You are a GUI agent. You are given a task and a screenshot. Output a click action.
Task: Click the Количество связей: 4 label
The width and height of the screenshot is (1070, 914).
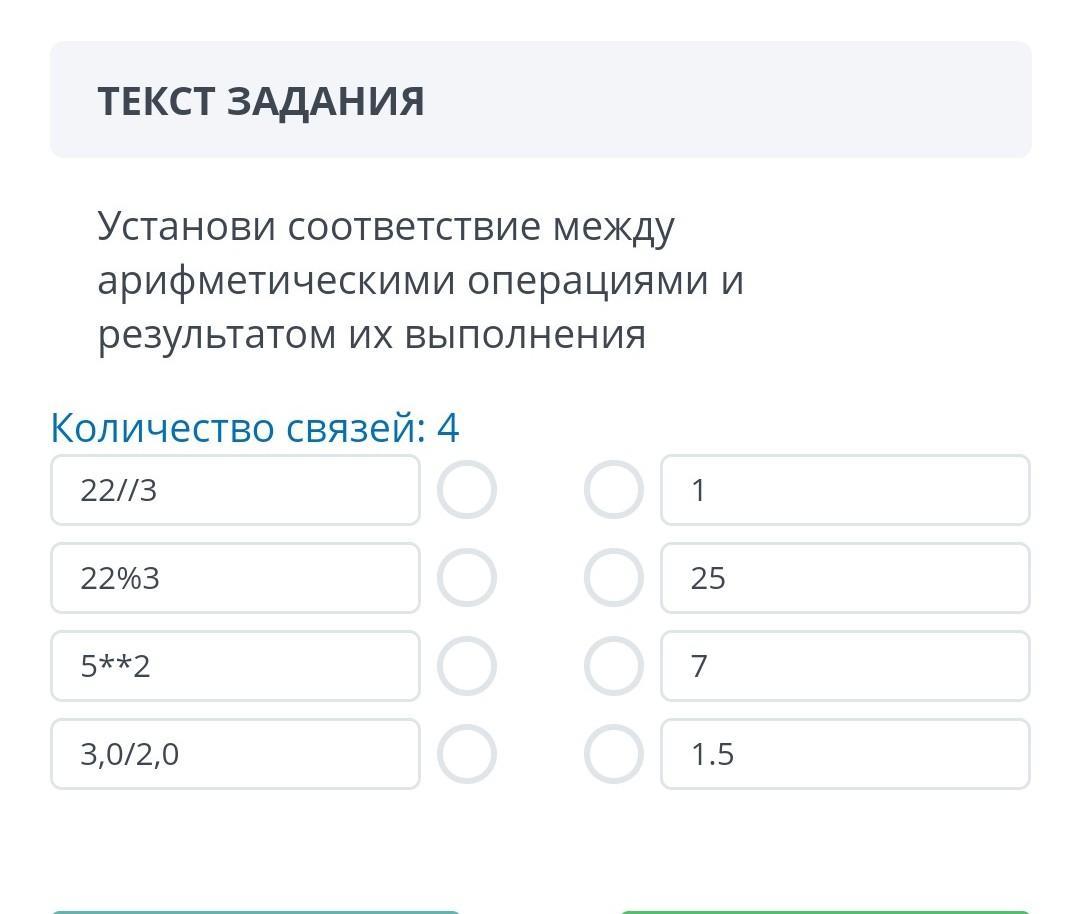click(255, 428)
